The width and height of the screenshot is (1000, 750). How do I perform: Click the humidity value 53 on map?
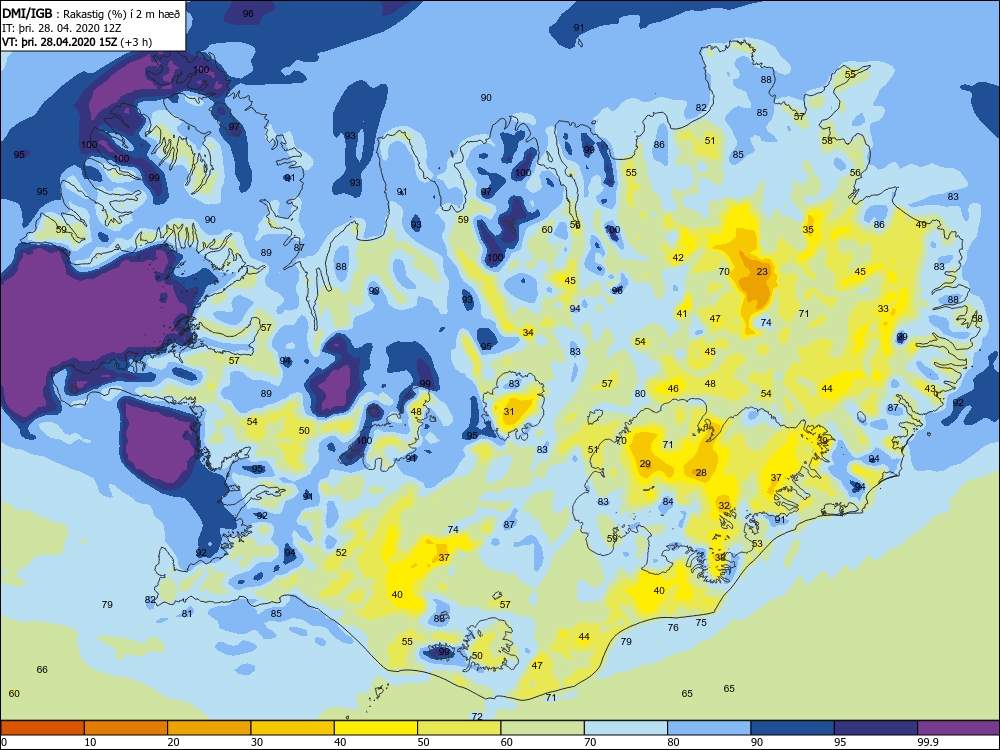757,544
